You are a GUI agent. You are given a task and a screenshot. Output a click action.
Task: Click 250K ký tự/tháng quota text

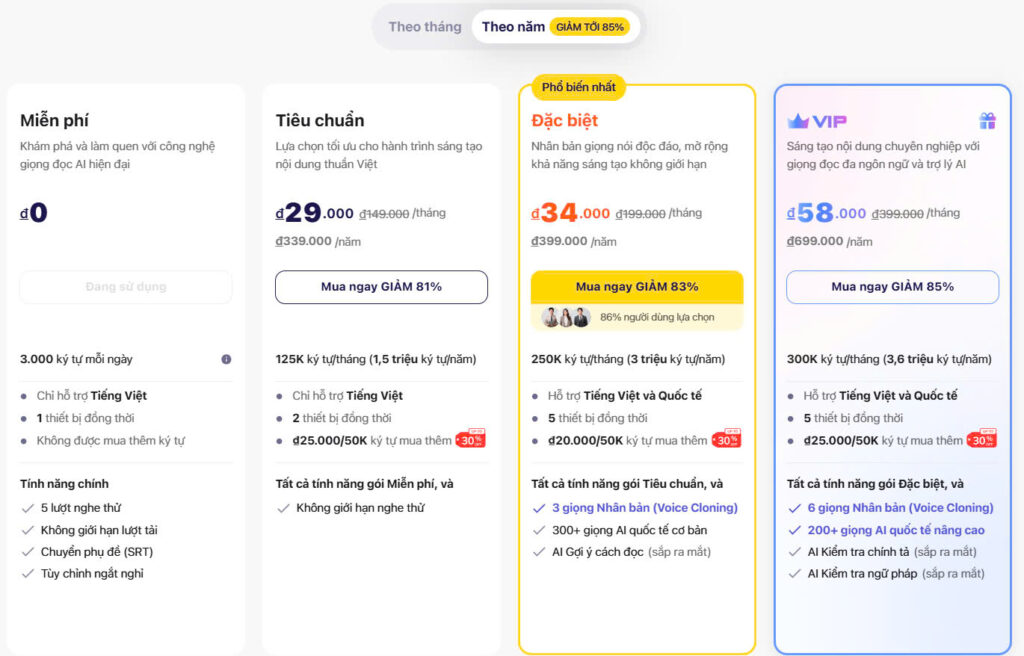(x=628, y=359)
